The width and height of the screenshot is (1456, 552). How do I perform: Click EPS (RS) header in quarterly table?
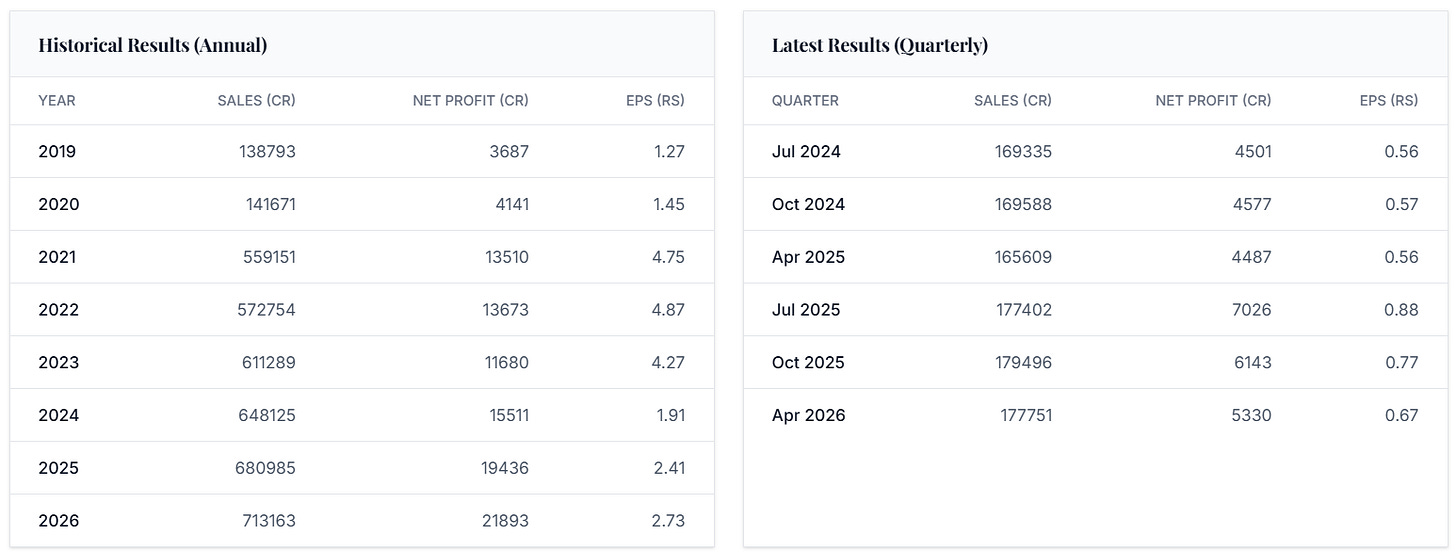(1389, 101)
